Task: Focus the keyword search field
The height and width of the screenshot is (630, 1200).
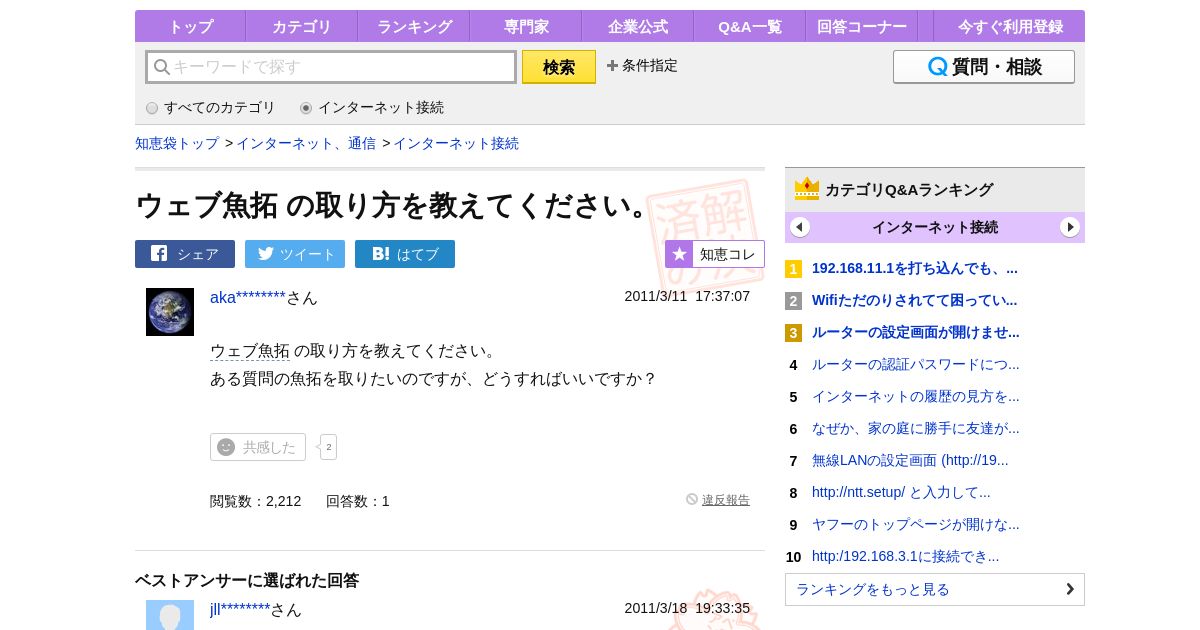Action: (331, 67)
